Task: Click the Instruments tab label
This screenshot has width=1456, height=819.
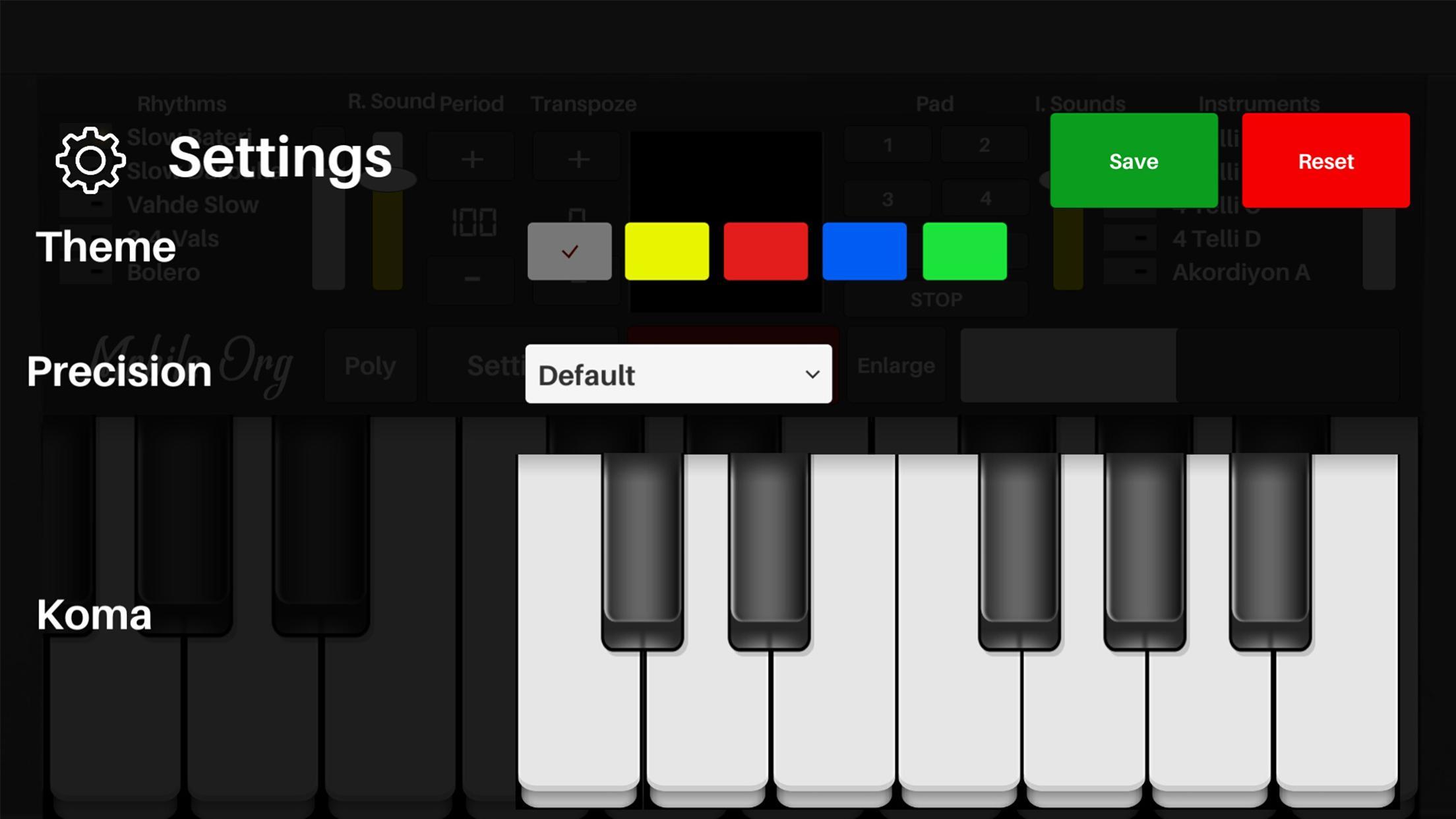Action: [1257, 103]
